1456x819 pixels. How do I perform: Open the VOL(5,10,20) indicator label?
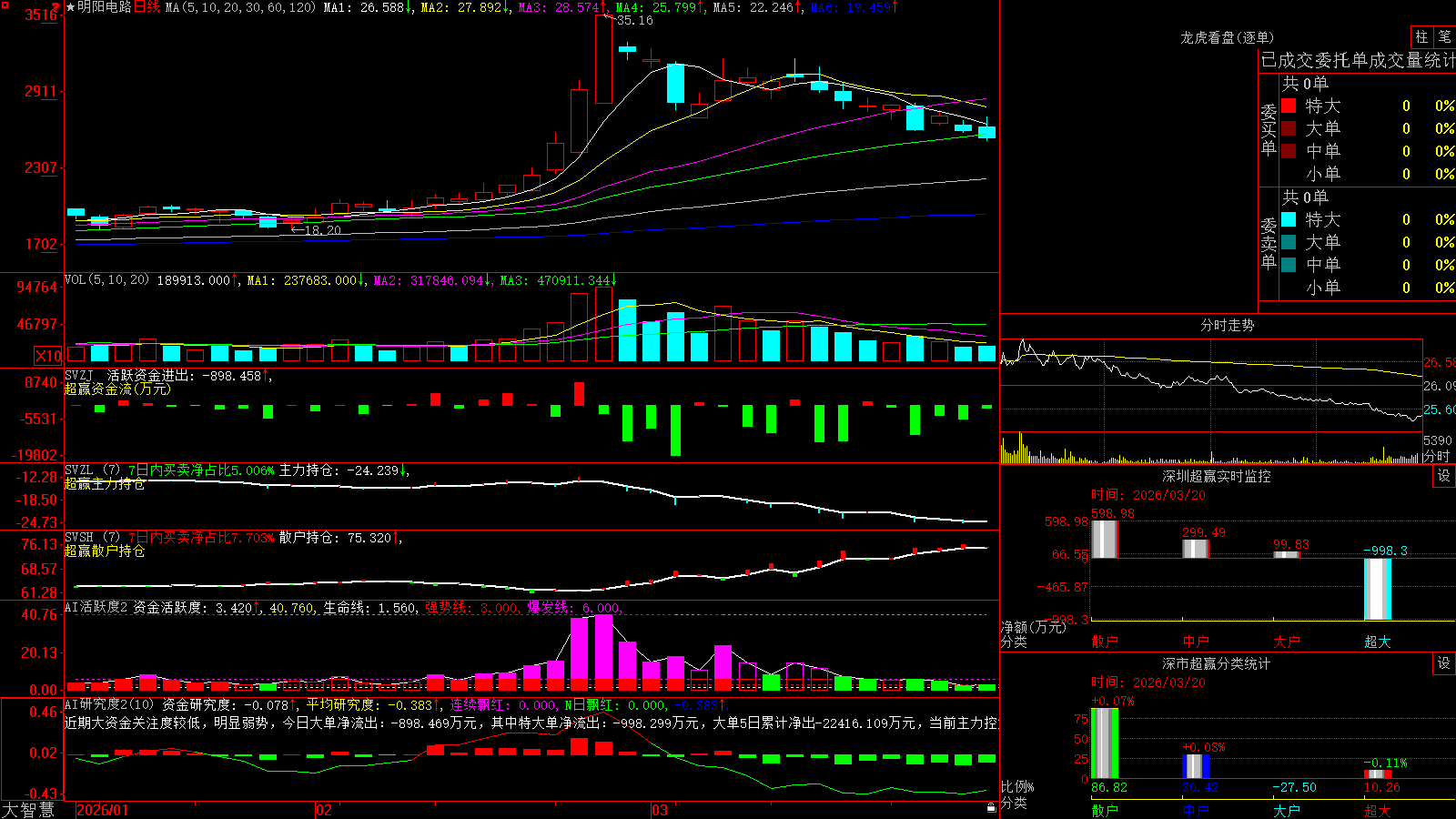[106, 280]
